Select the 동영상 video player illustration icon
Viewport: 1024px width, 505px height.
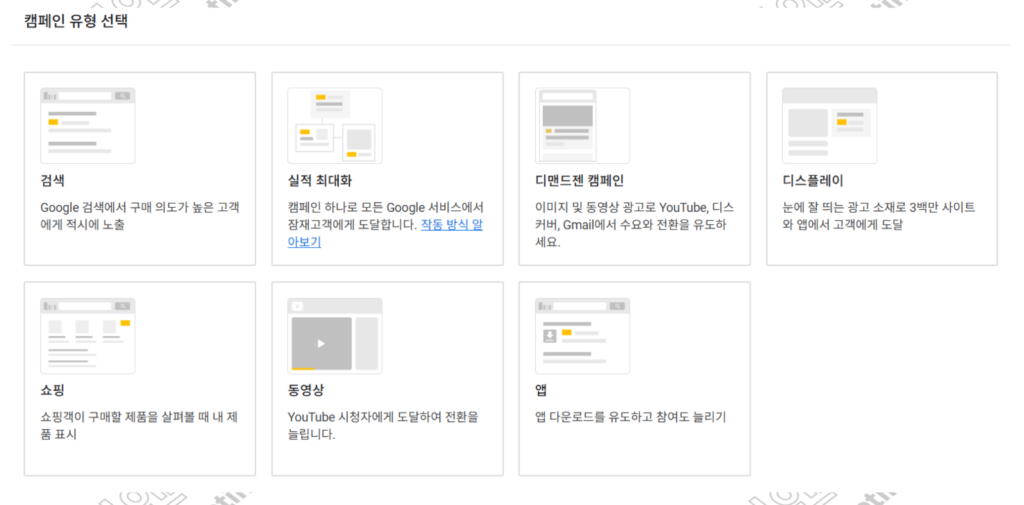(335, 336)
